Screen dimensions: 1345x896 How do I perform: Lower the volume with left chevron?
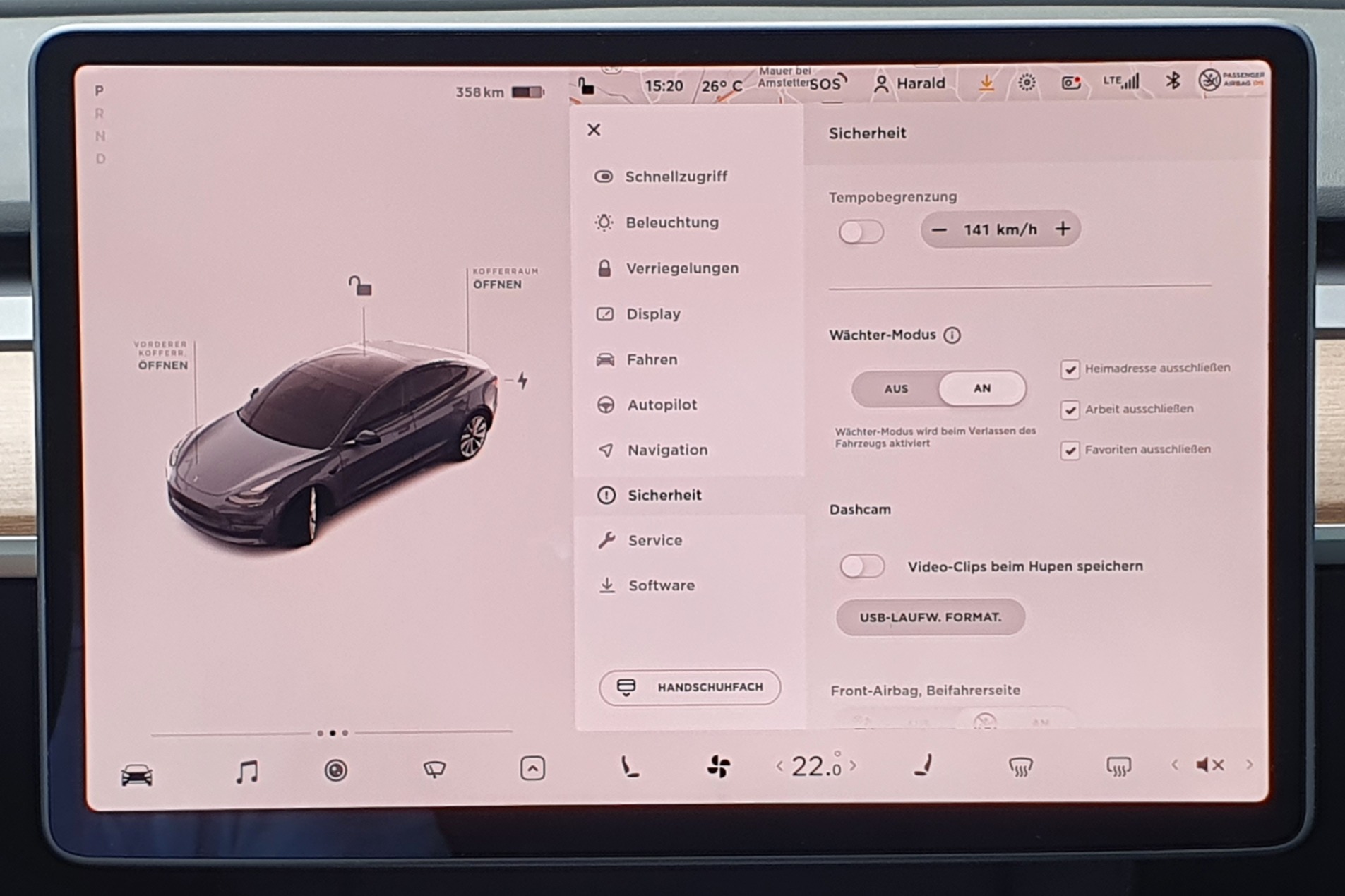pos(1175,765)
